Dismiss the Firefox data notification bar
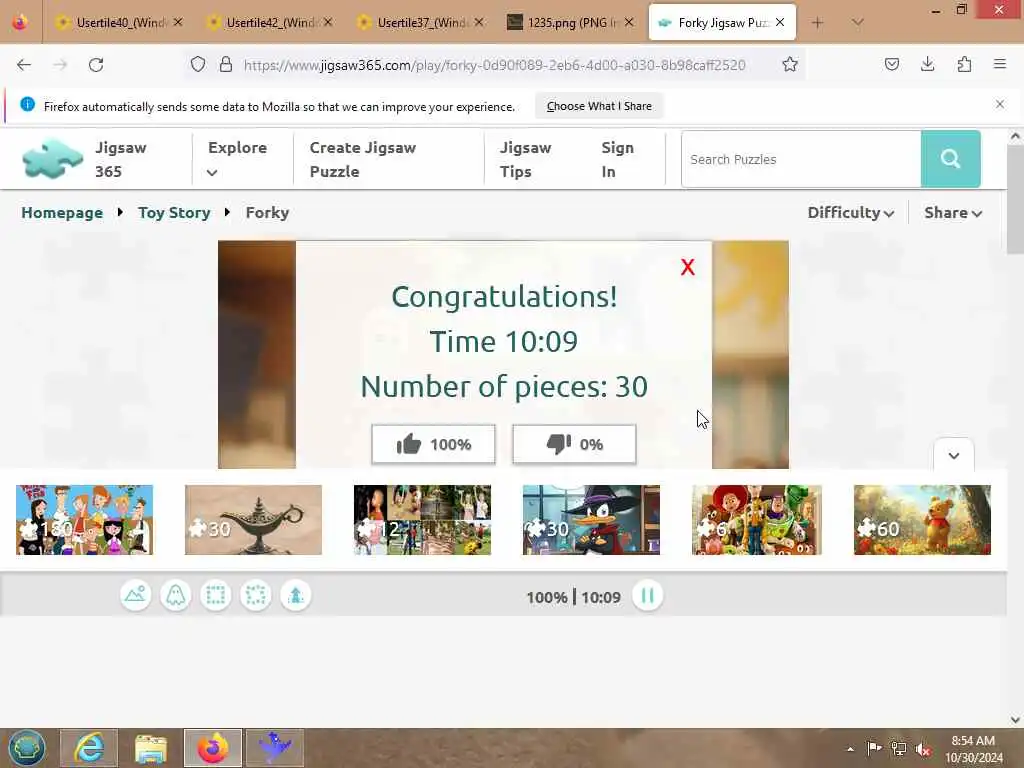Viewport: 1024px width, 768px height. 999,104
